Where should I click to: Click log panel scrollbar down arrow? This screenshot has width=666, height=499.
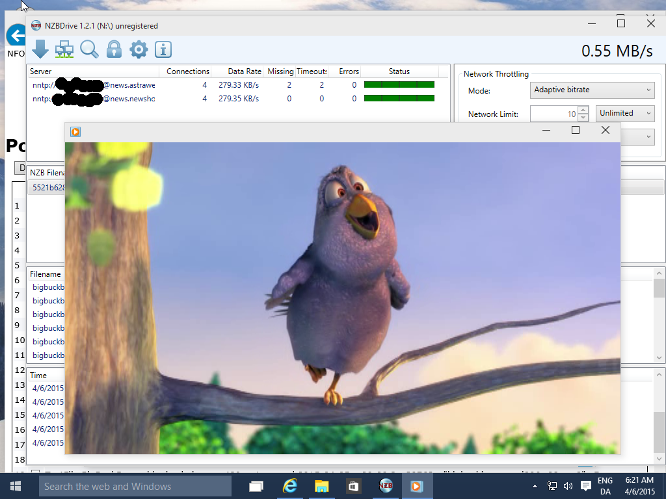(x=659, y=459)
